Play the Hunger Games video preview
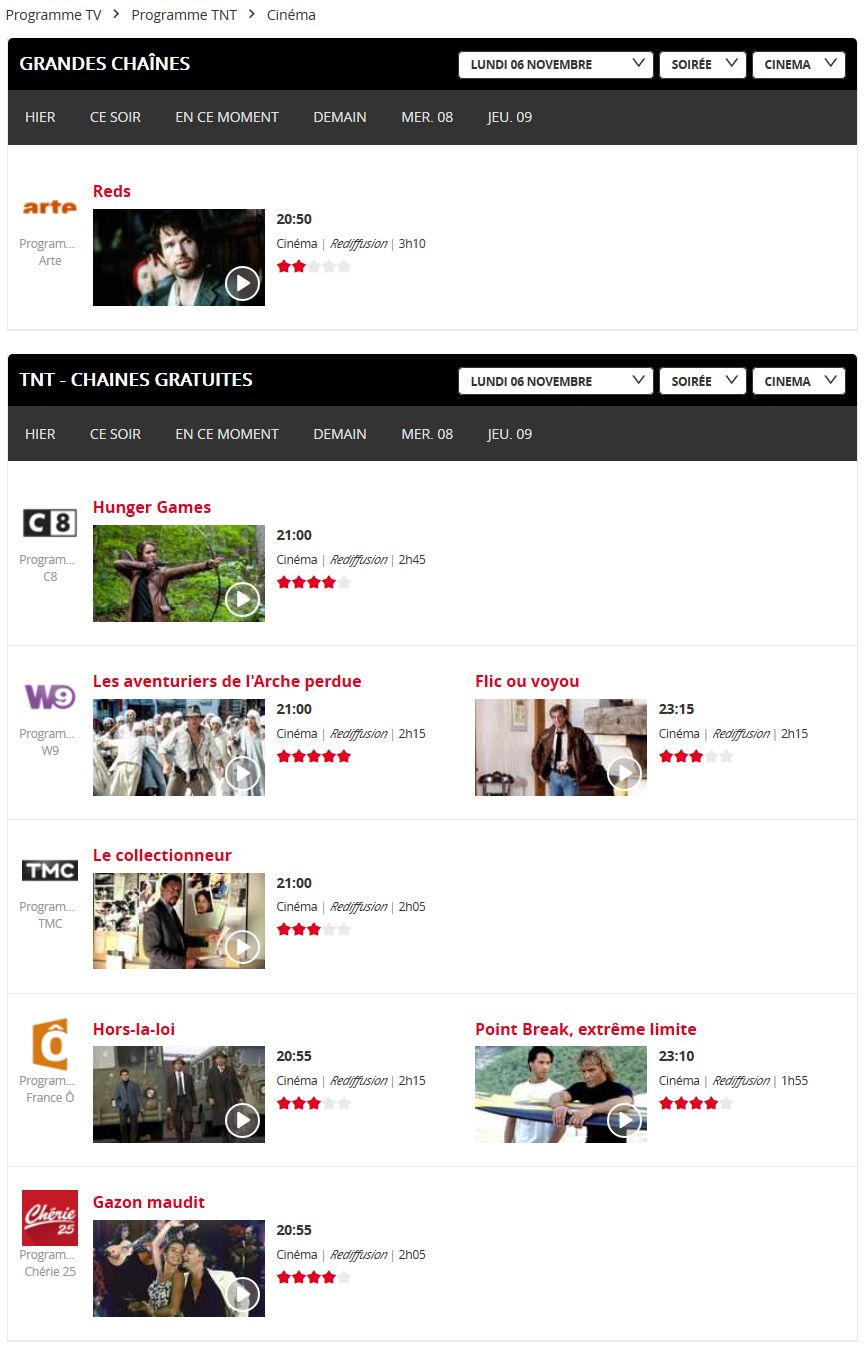 point(242,600)
